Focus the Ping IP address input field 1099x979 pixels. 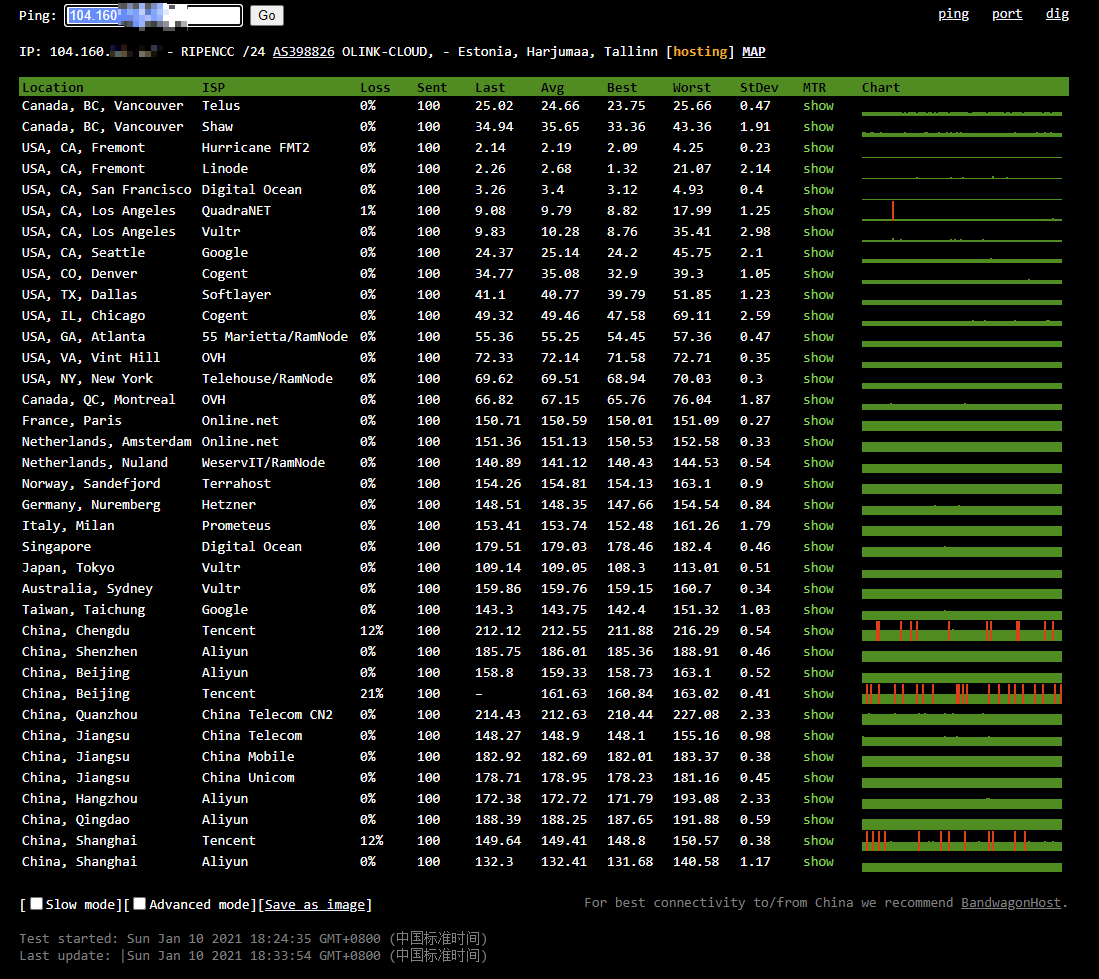153,15
